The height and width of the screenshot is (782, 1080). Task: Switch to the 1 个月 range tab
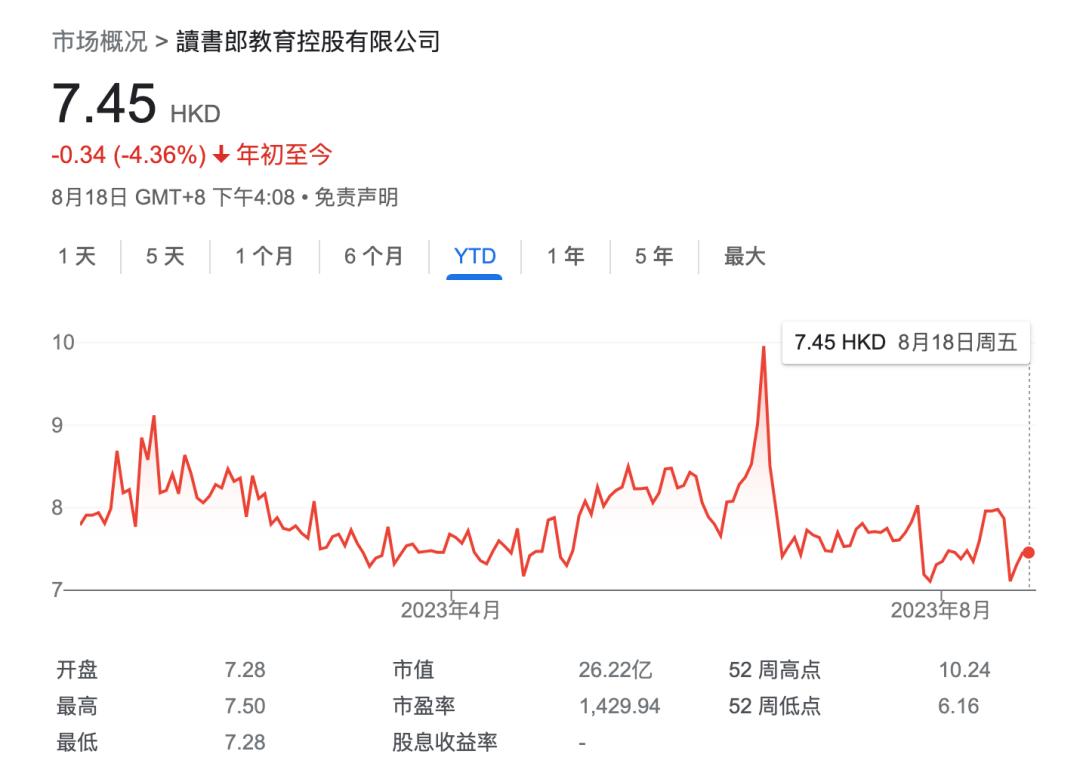click(264, 256)
